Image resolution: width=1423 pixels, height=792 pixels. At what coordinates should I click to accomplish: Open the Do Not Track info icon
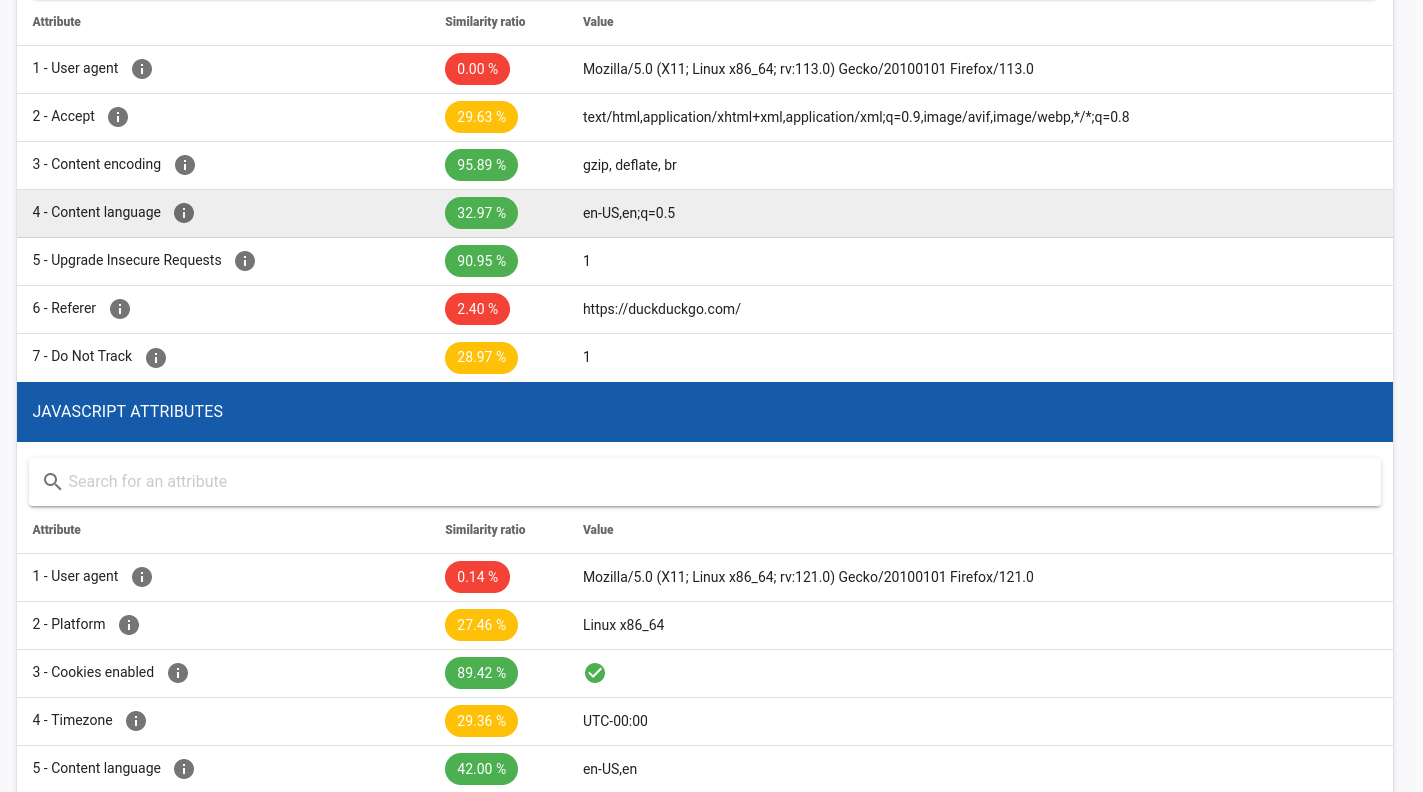point(156,357)
